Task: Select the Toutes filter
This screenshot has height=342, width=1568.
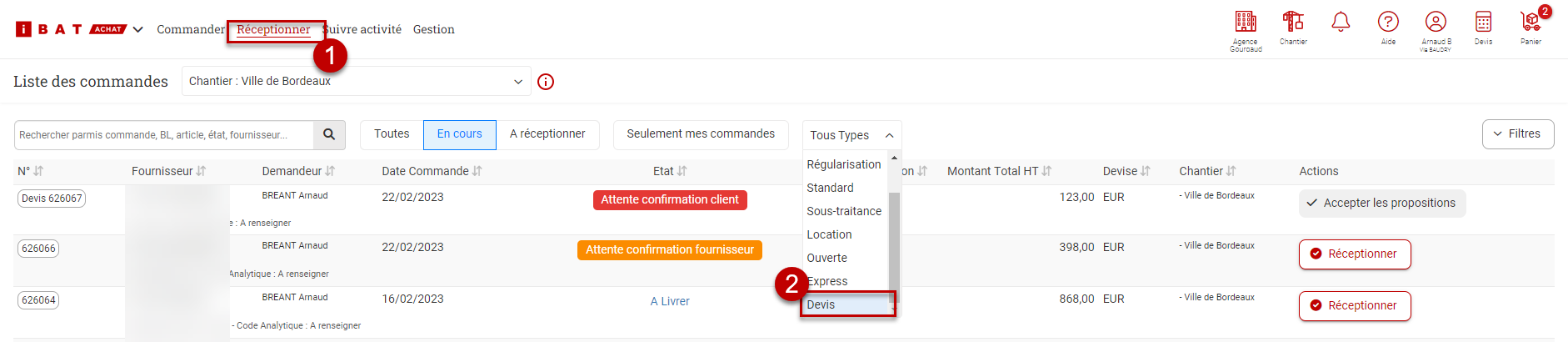Action: click(392, 134)
